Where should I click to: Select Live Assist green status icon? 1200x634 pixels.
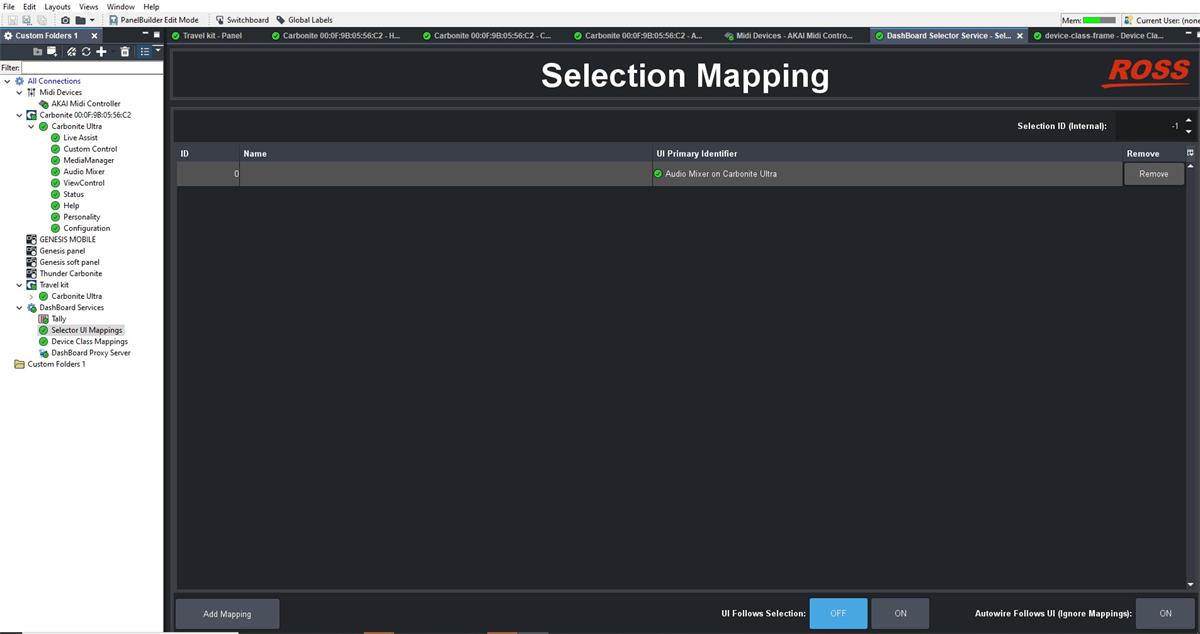56,137
